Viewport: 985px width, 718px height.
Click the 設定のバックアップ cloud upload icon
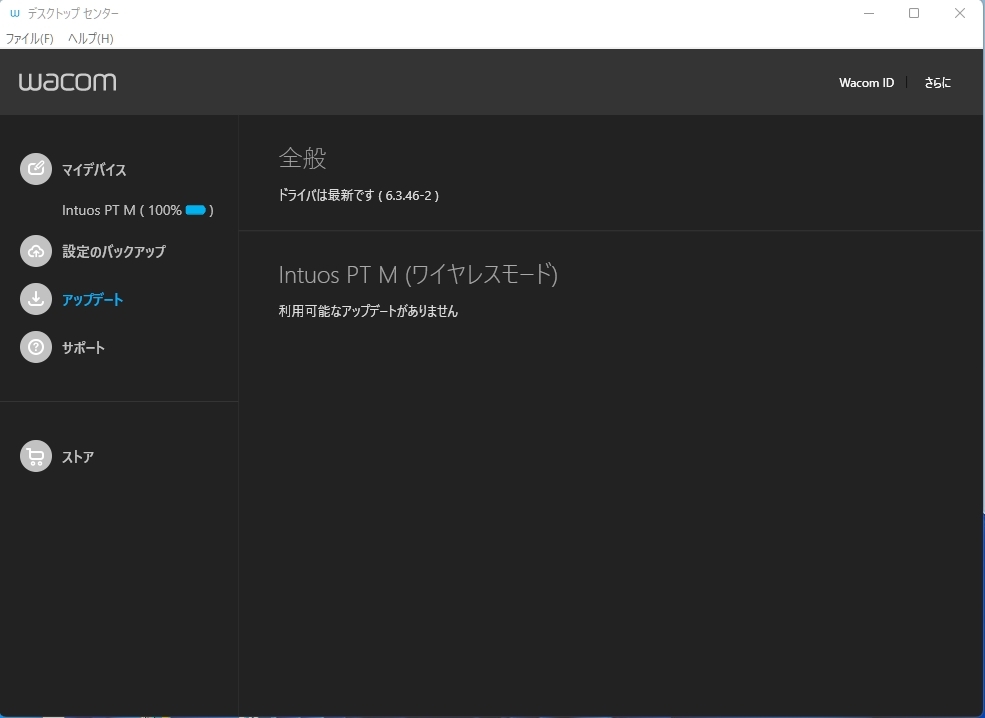click(x=36, y=251)
